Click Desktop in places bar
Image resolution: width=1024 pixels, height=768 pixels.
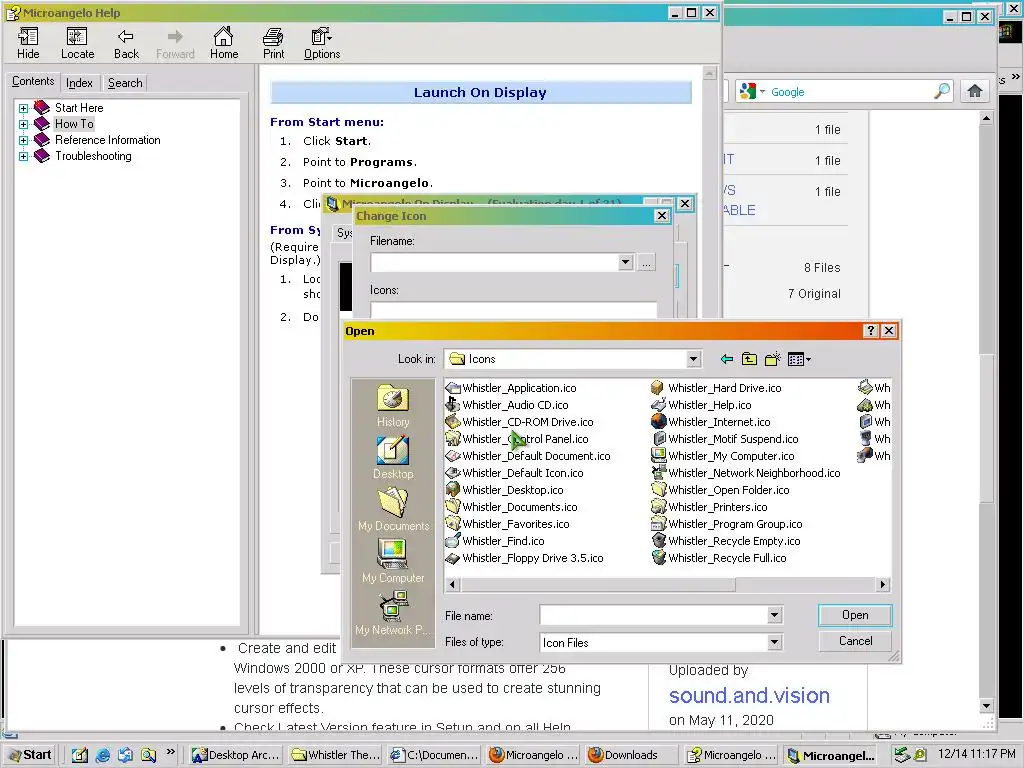(392, 458)
